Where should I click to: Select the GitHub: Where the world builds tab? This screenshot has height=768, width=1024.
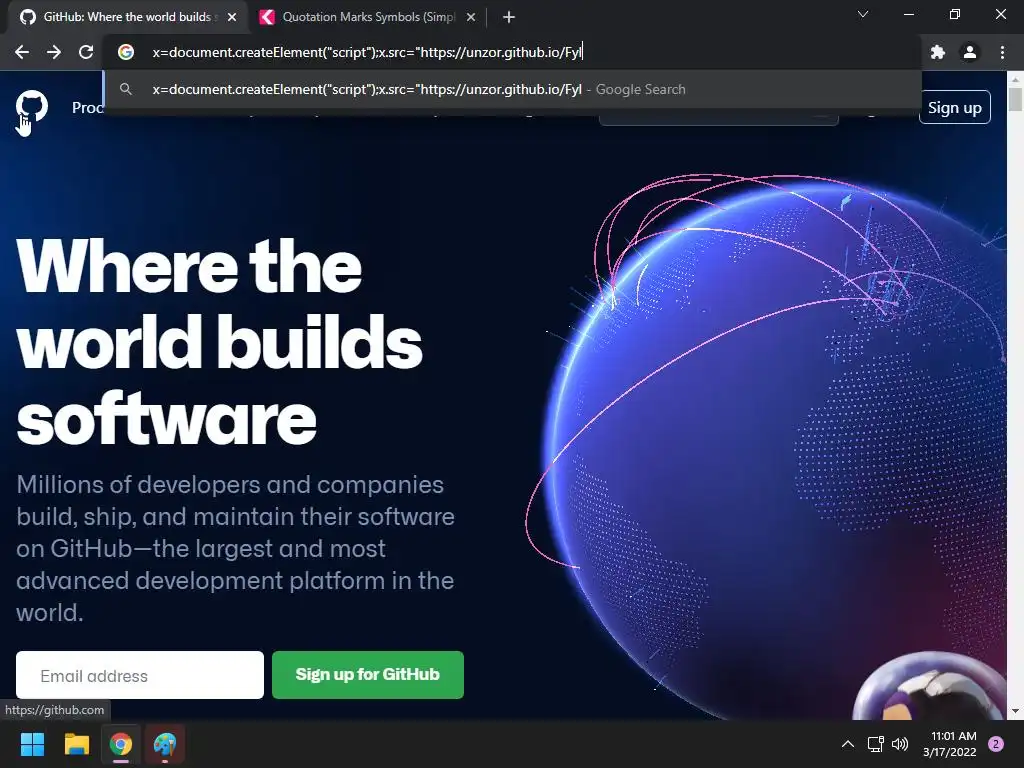pyautogui.click(x=127, y=17)
